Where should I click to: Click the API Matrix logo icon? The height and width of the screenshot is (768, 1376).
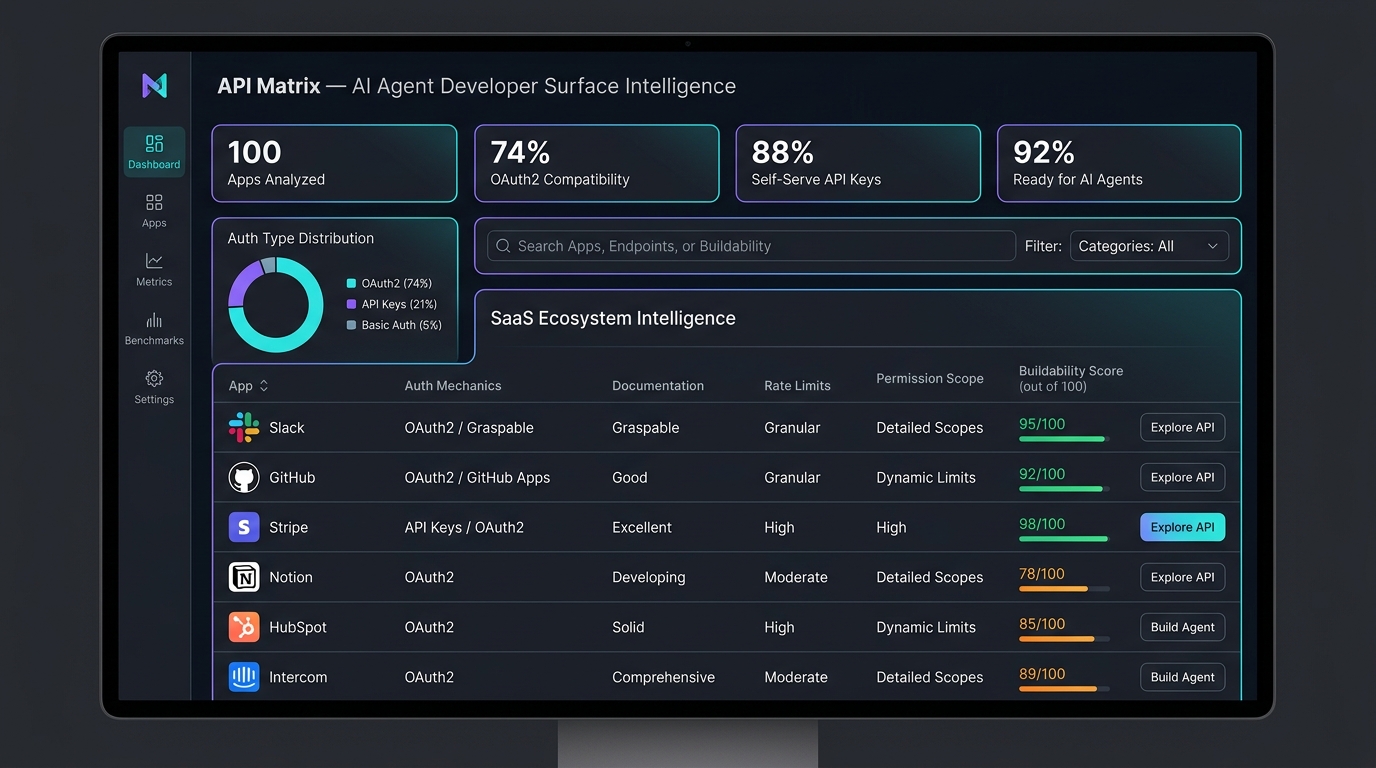click(154, 86)
